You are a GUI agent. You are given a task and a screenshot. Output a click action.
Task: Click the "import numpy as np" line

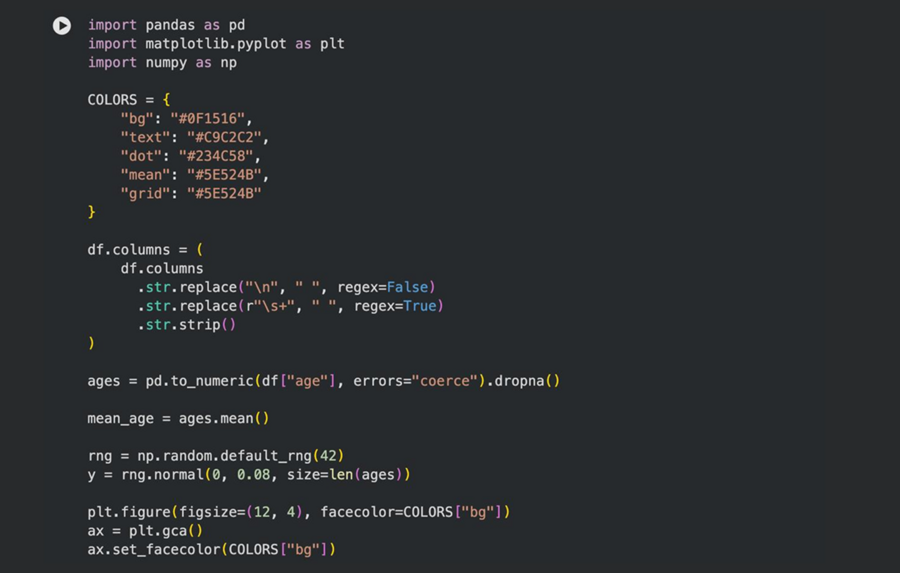(x=162, y=62)
